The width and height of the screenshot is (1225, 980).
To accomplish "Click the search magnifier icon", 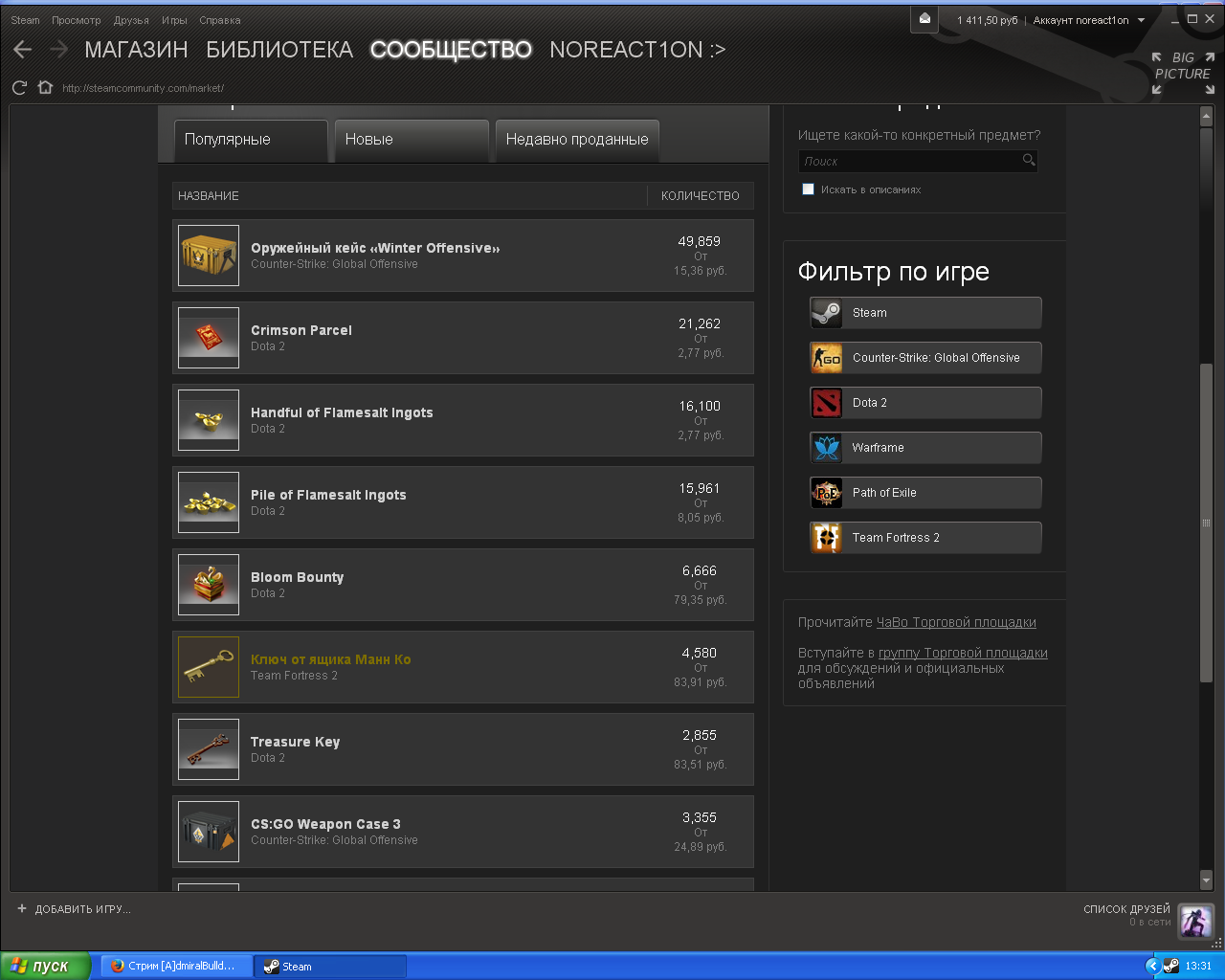I will pos(1028,160).
